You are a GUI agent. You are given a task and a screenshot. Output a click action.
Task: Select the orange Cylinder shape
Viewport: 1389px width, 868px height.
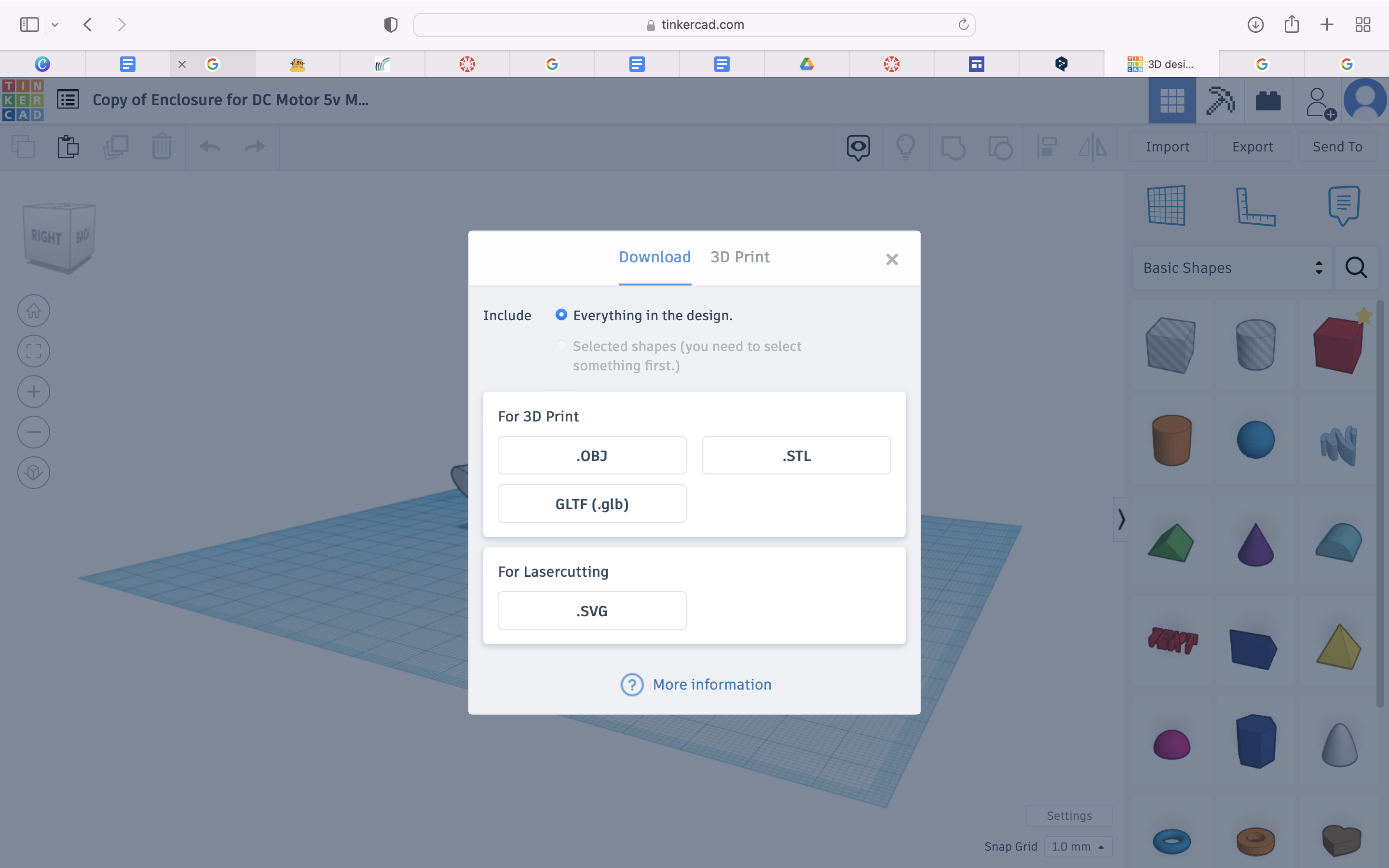pos(1171,440)
